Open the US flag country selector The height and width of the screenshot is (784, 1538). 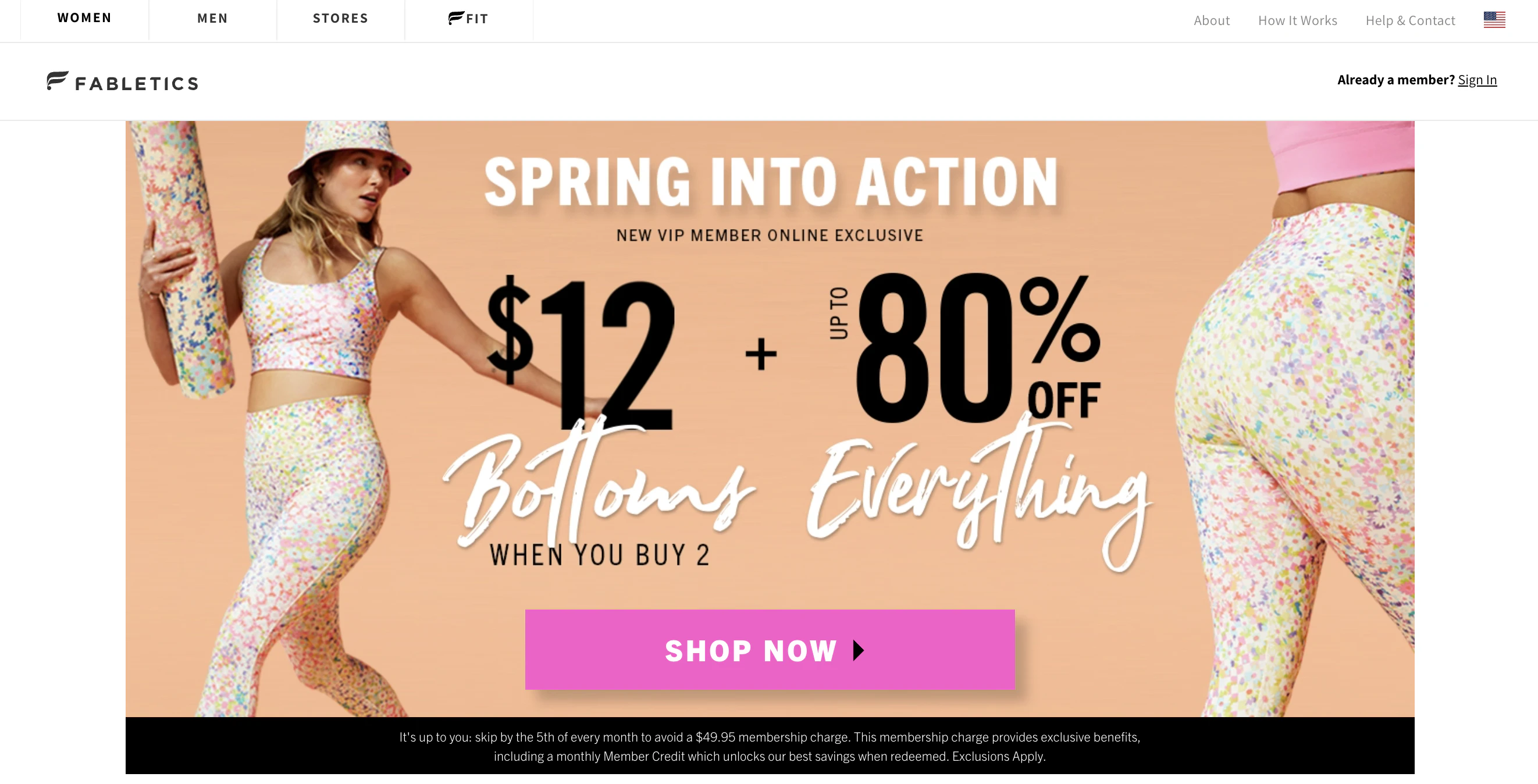click(x=1494, y=20)
